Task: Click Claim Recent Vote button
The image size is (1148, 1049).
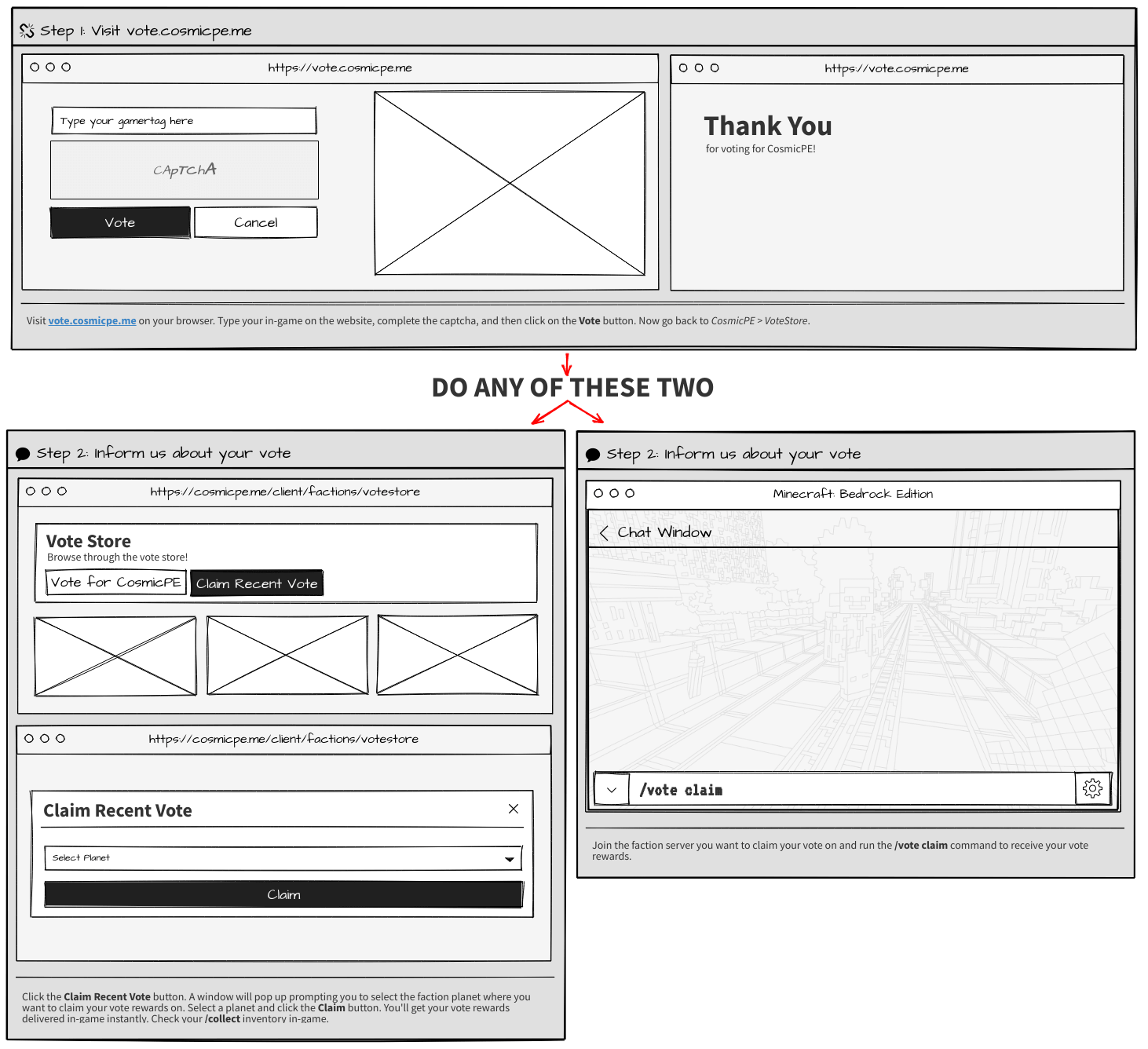Action: pos(257,583)
